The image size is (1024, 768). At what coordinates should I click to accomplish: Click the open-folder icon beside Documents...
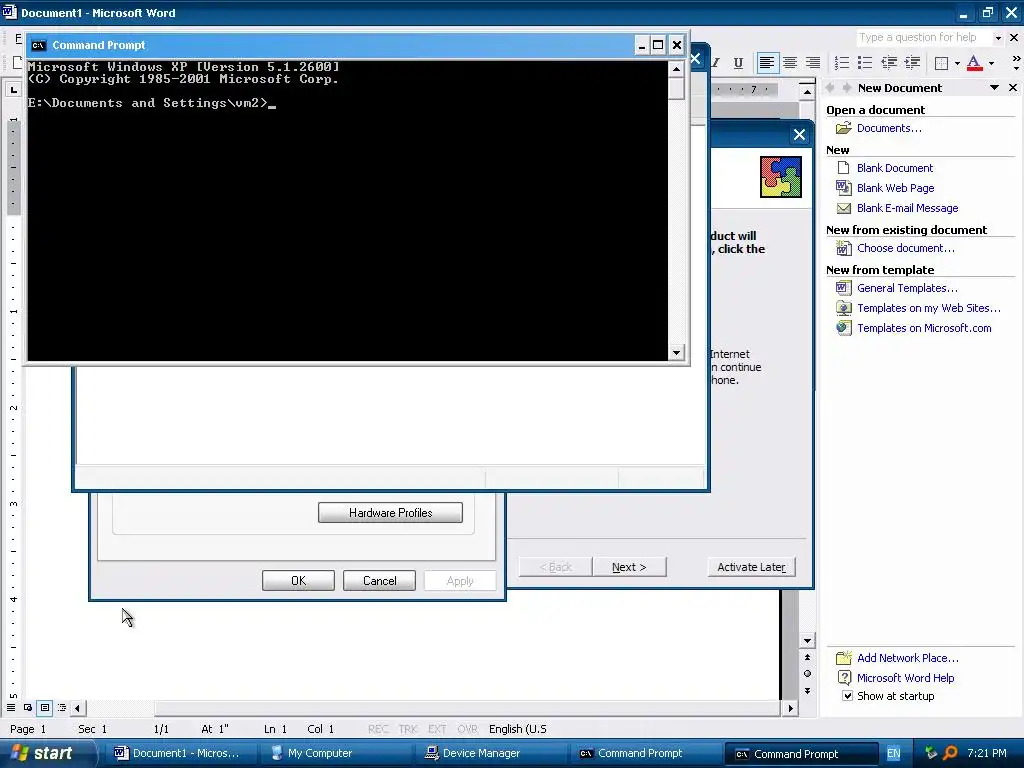844,128
